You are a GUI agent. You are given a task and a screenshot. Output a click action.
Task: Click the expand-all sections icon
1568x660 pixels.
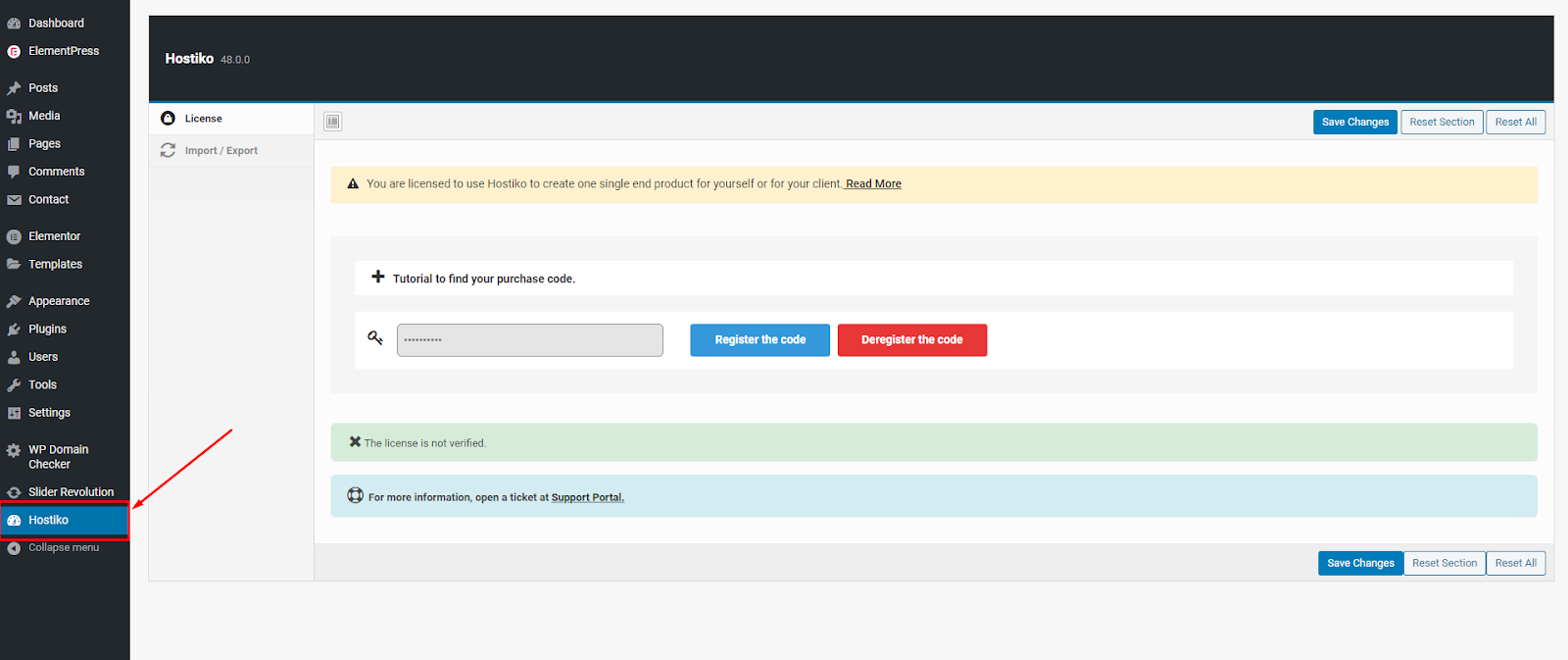click(333, 122)
